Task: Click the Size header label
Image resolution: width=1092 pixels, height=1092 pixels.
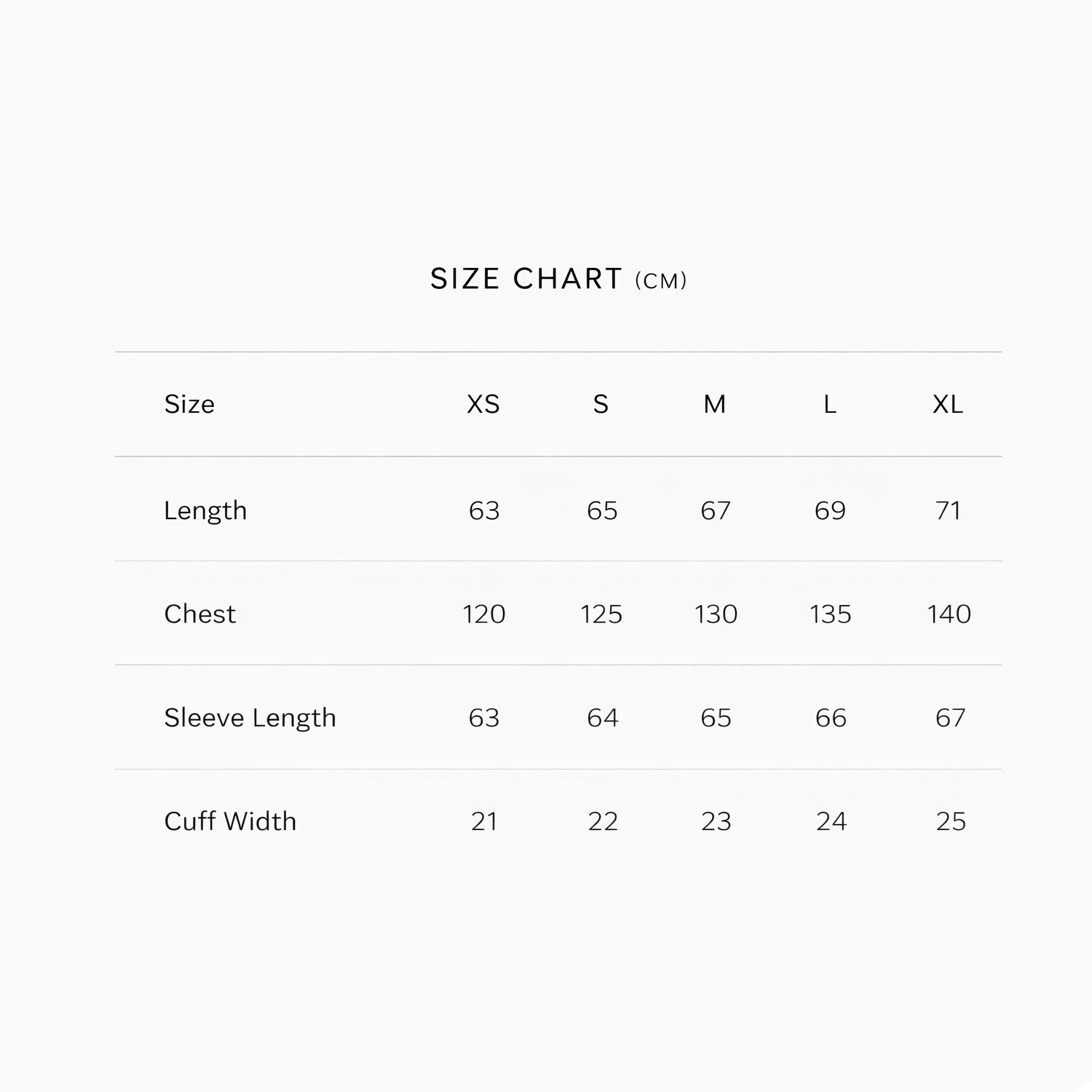Action: [189, 404]
